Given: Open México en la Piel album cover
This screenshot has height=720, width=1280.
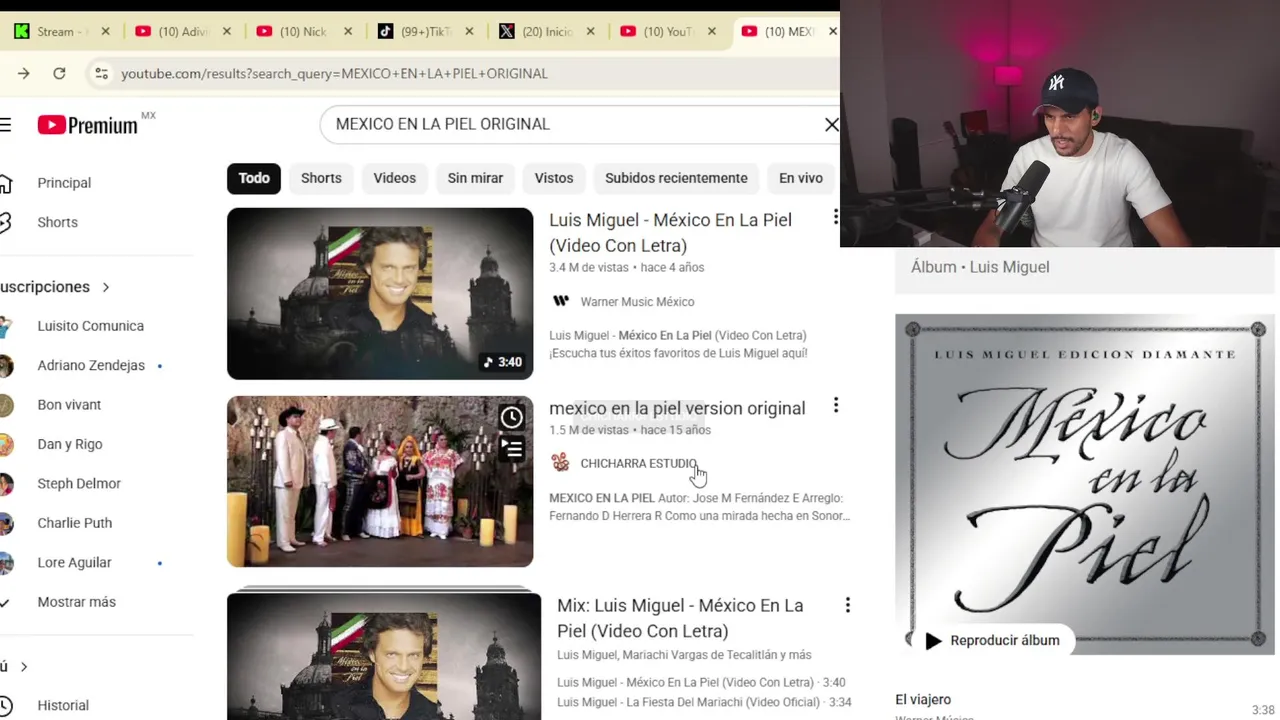Looking at the screenshot, I should click(1085, 484).
